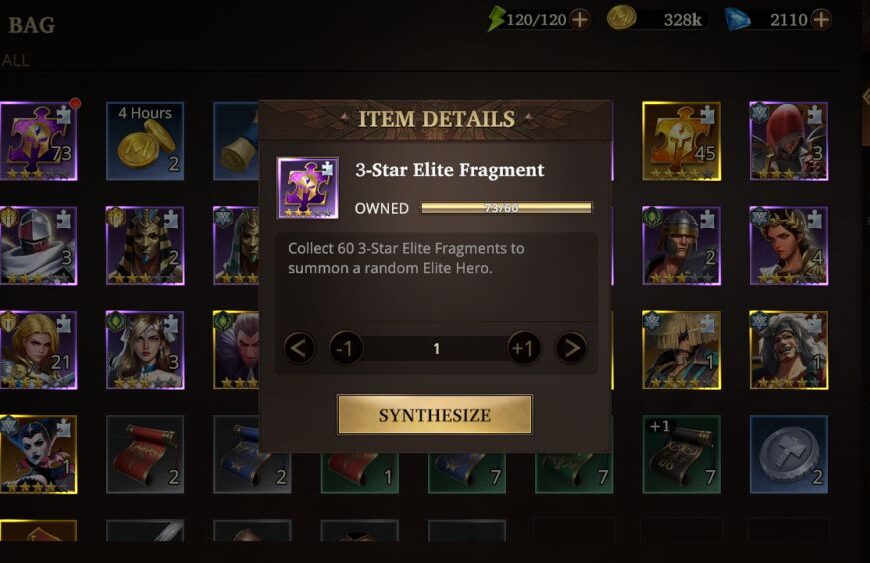Open the 4 Hours gold coin item
870x563 pixels.
pyautogui.click(x=145, y=141)
